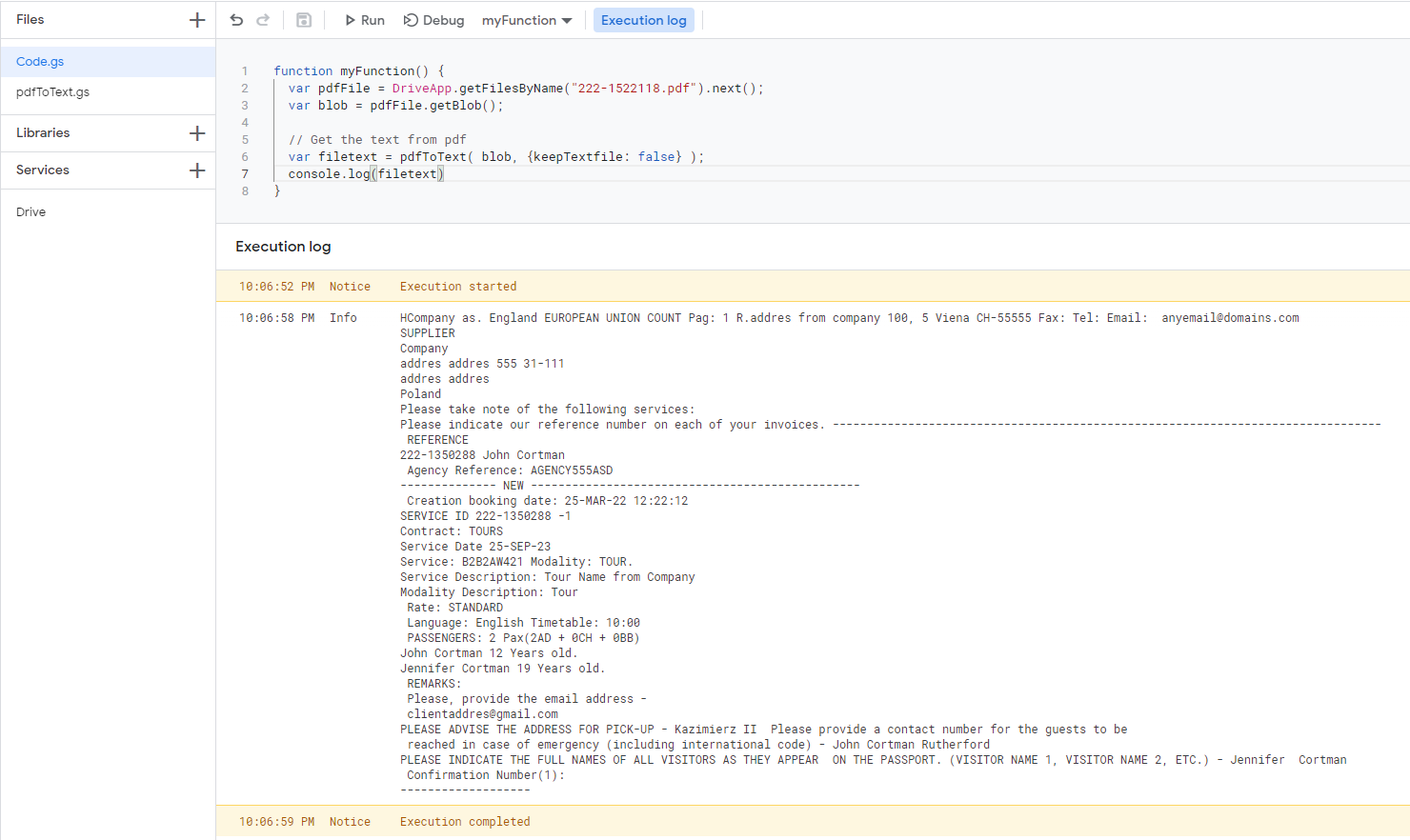Place cursor on the DriveApp.getFilesByName line
Screen dimensions: 1410x840
click(x=526, y=89)
